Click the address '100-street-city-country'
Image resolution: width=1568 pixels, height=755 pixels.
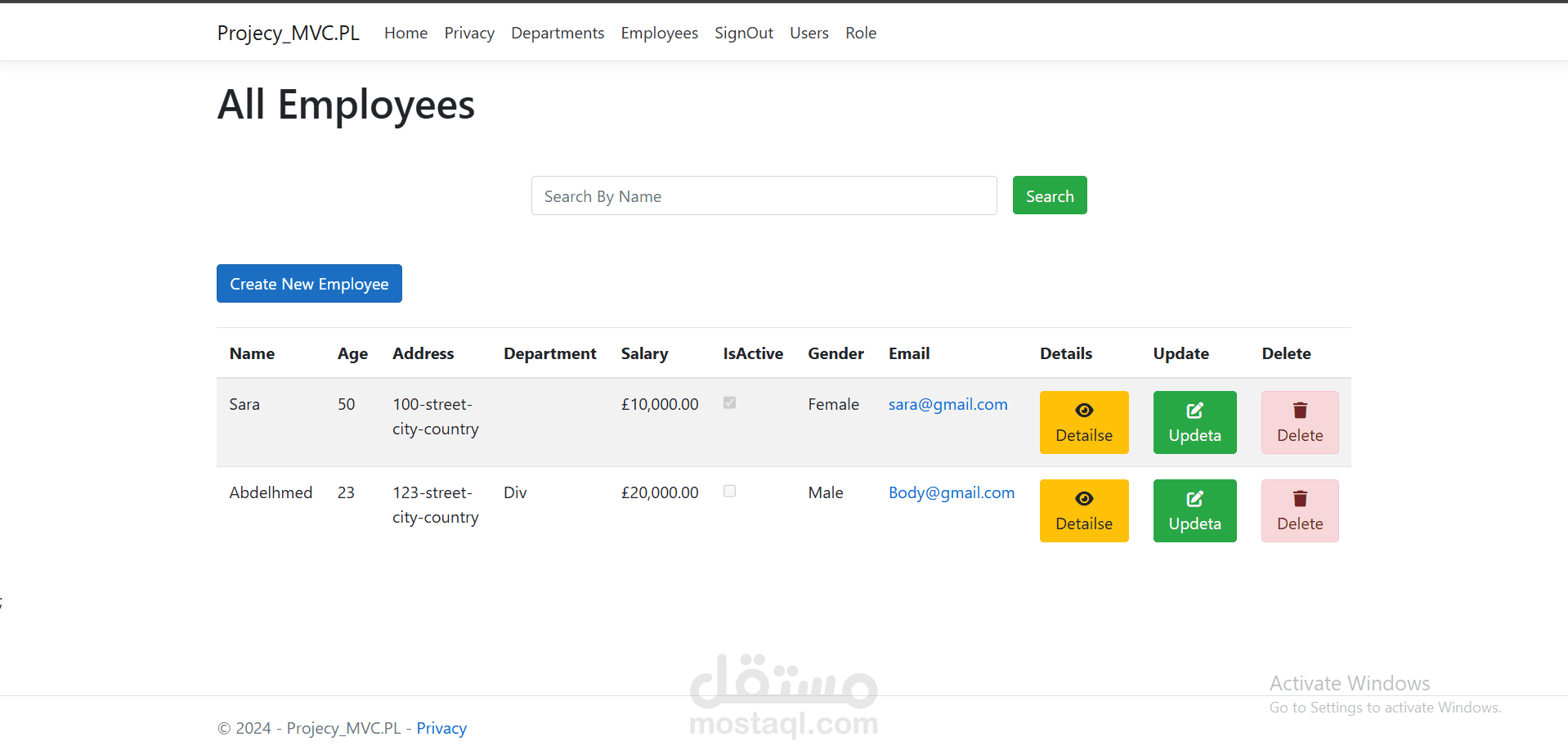click(436, 416)
